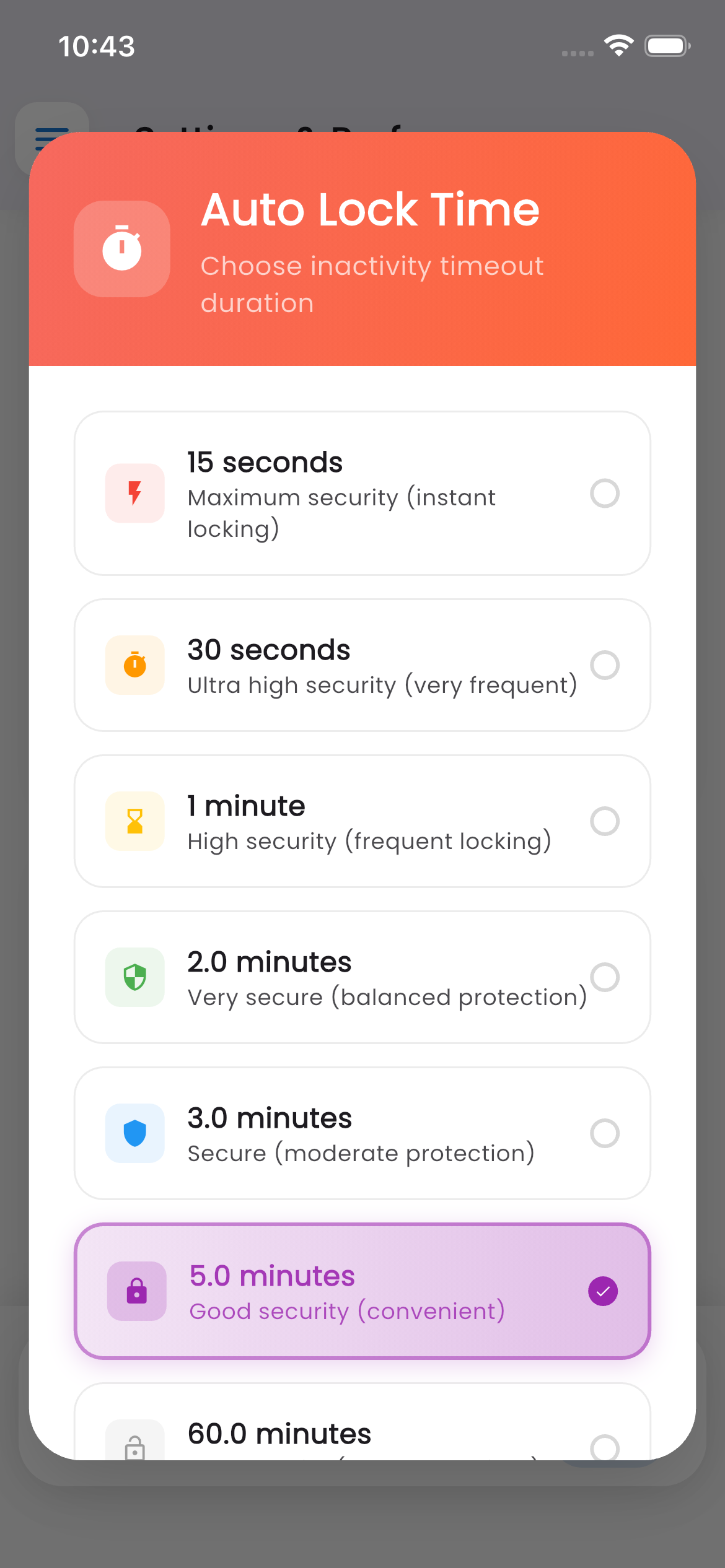Click the red lightning icon beside 15 seconds
The width and height of the screenshot is (725, 1568).
[134, 494]
